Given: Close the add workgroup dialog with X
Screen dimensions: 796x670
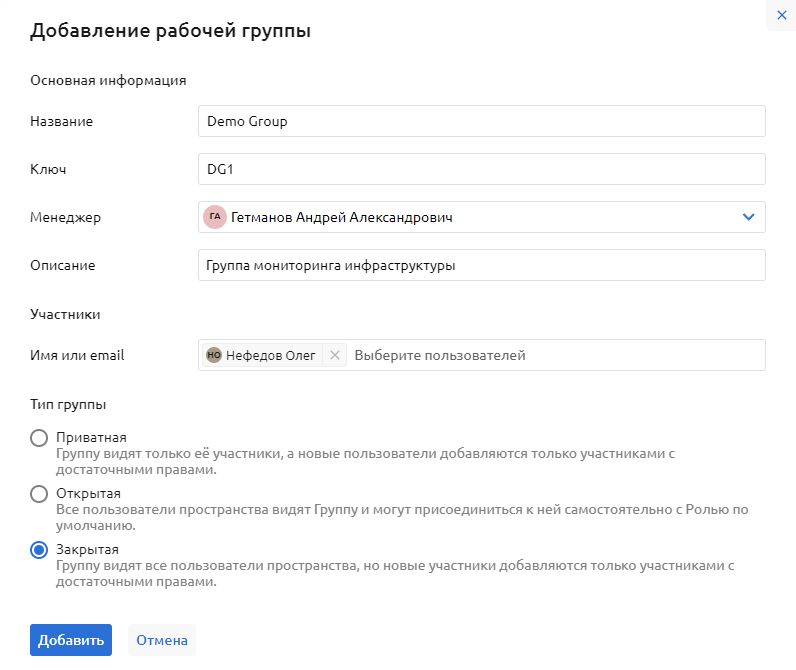Looking at the screenshot, I should coord(782,15).
